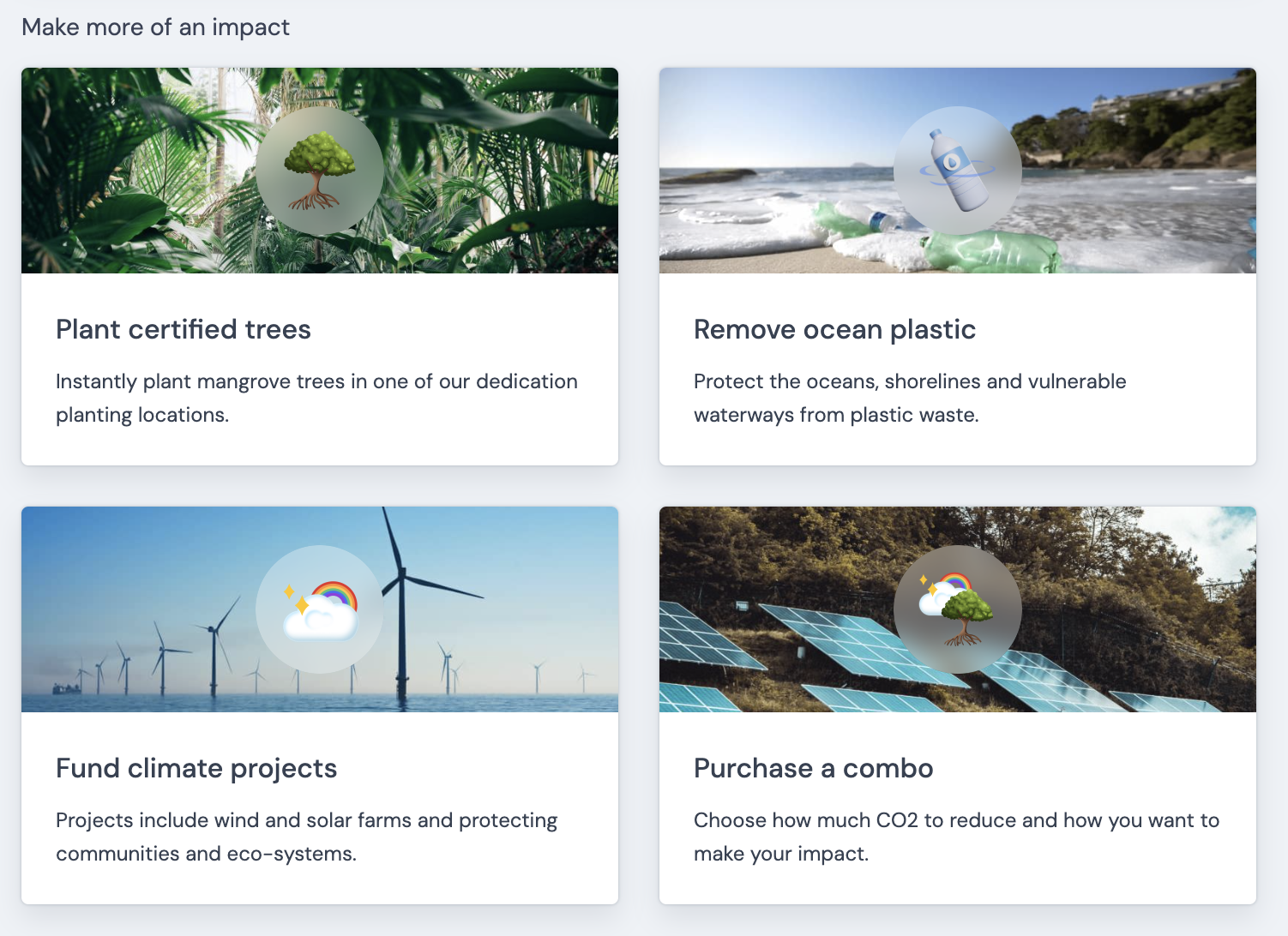1288x936 pixels.
Task: Click the plastic bottle icon circle
Action: pyautogui.click(x=957, y=171)
